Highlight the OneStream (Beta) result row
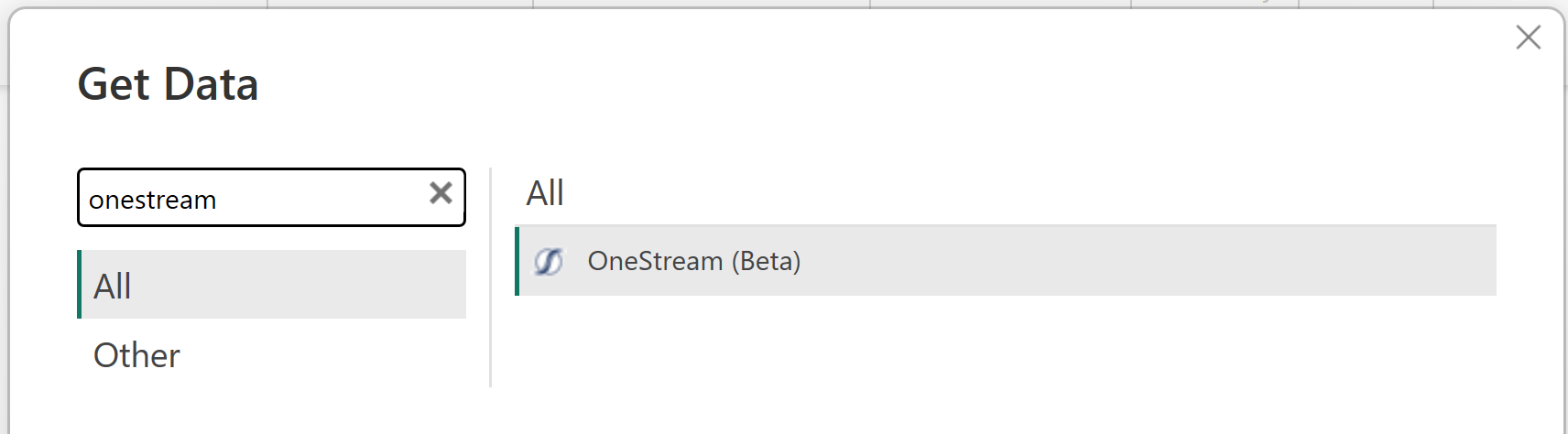The height and width of the screenshot is (434, 1568). [1007, 262]
